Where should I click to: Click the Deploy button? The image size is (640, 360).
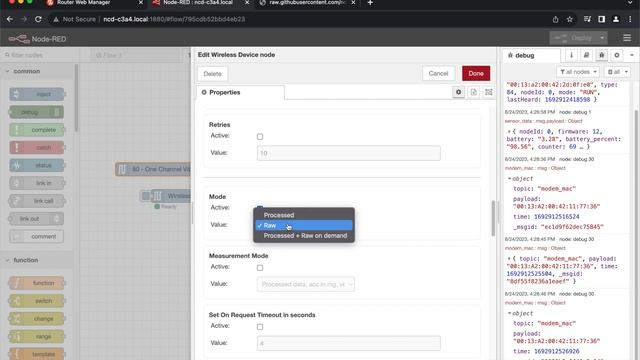tap(573, 38)
